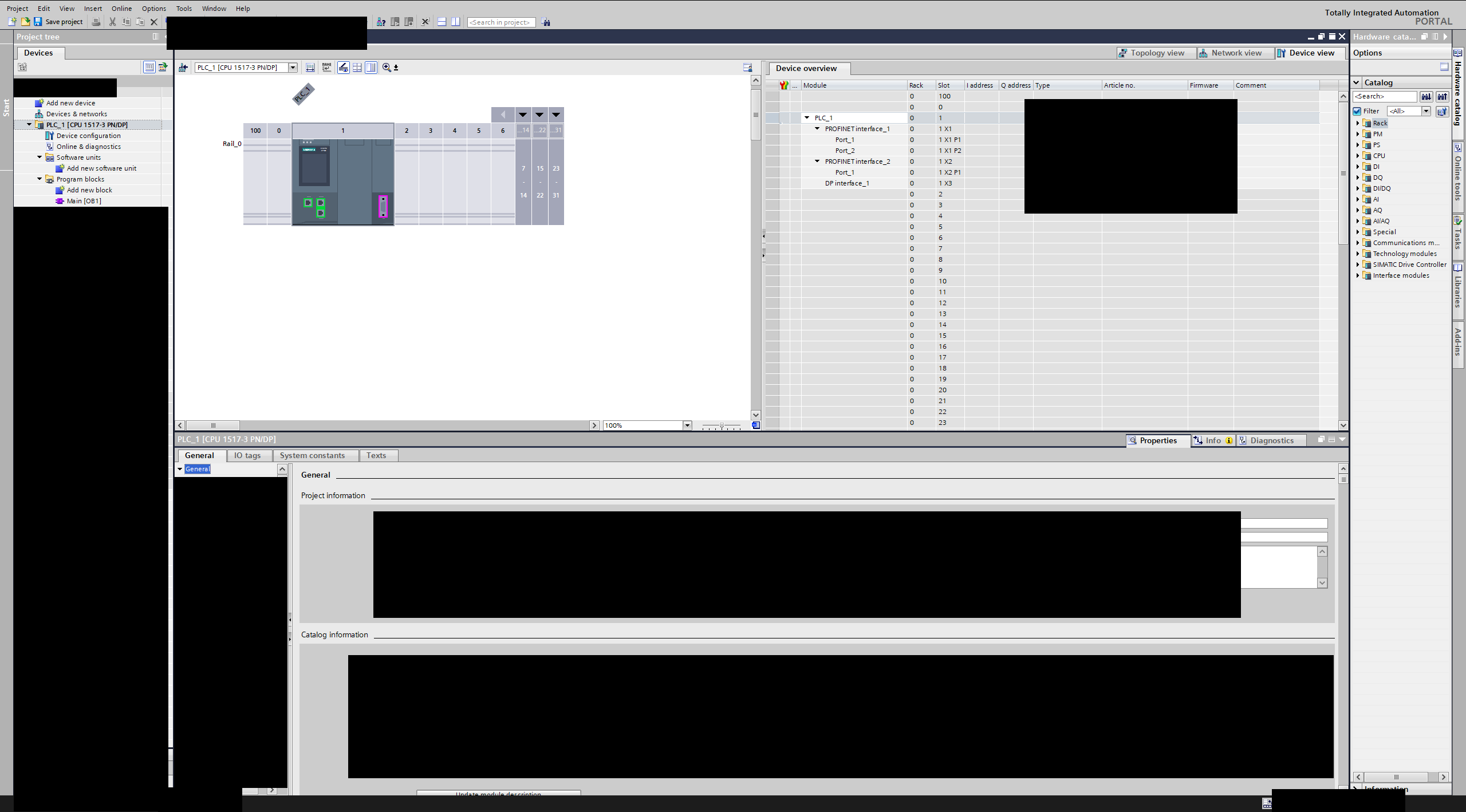Open the Project menu

(x=17, y=9)
